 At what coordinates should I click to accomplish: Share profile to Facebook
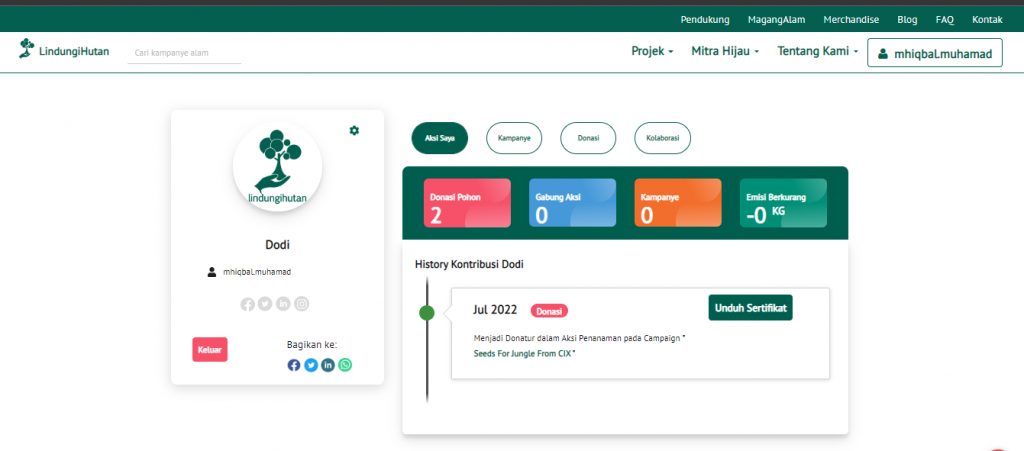(x=294, y=365)
